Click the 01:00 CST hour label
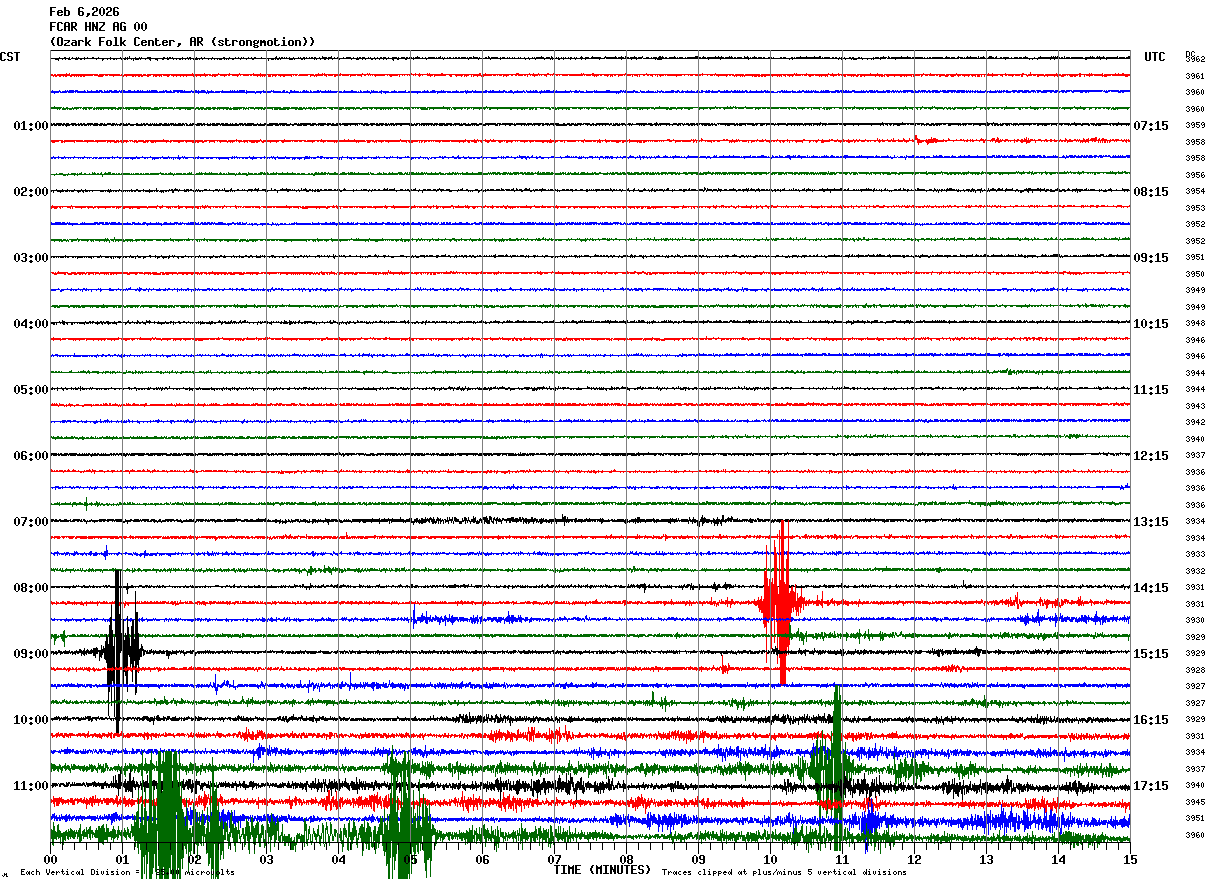1210x886 pixels. click(31, 126)
